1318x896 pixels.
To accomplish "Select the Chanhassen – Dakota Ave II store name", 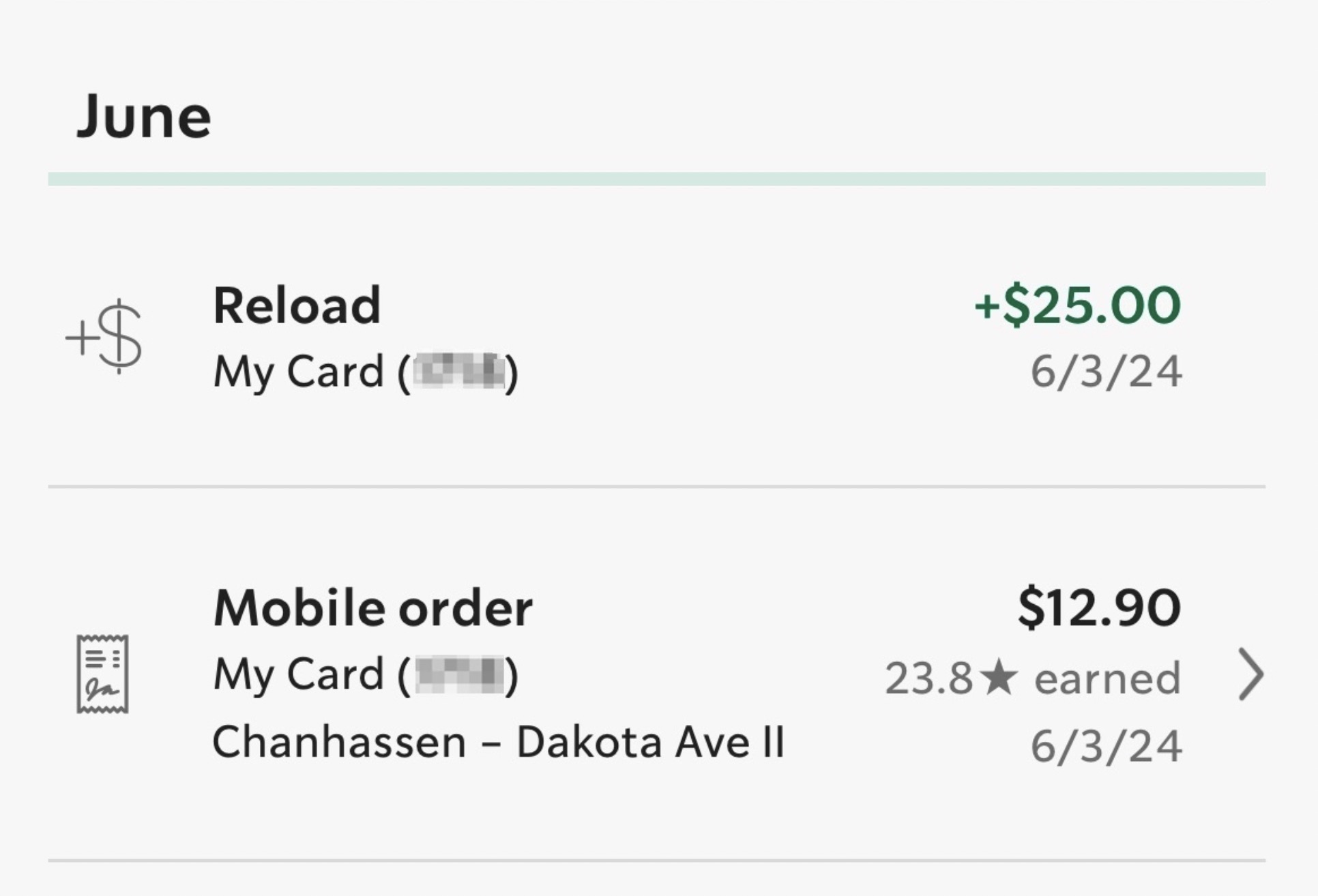I will pos(498,743).
